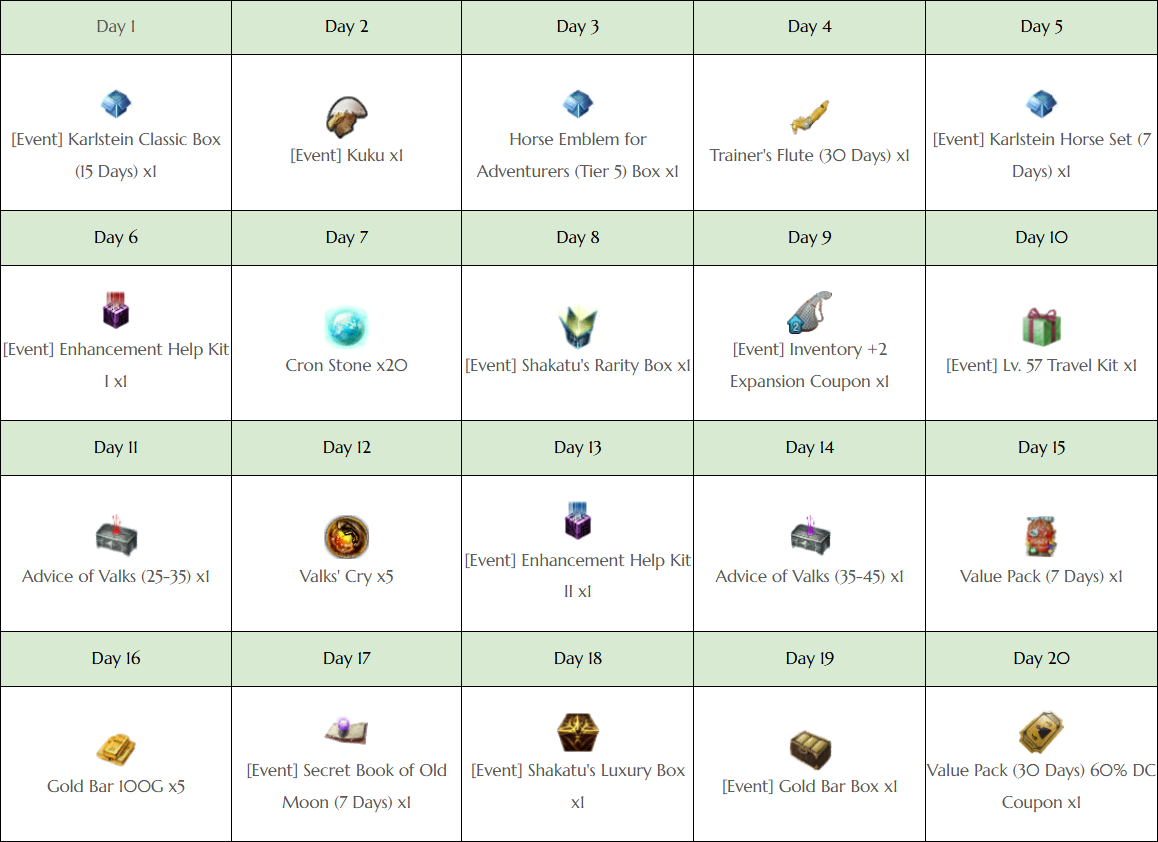This screenshot has height=842, width=1158.
Task: Click the Karlstein Classic Box icon
Action: tap(116, 104)
